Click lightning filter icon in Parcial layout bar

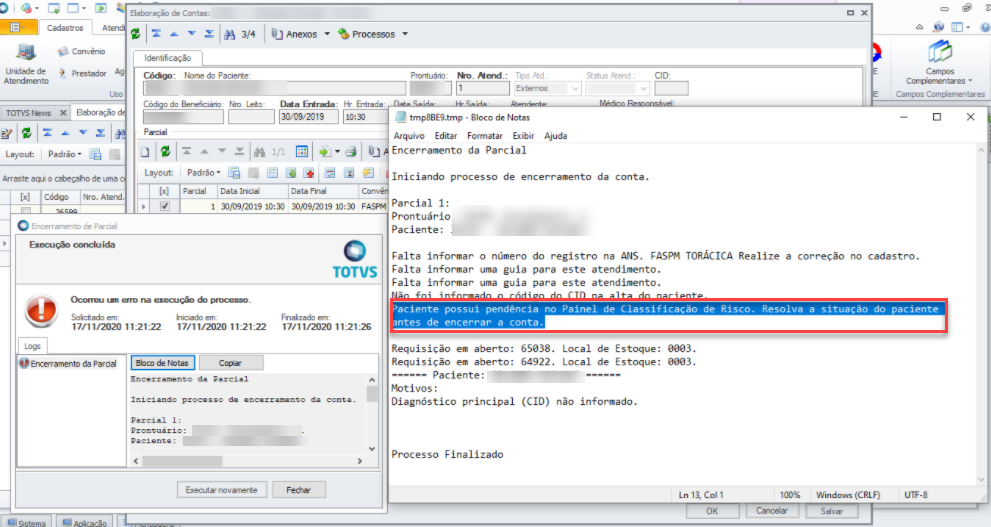[368, 173]
